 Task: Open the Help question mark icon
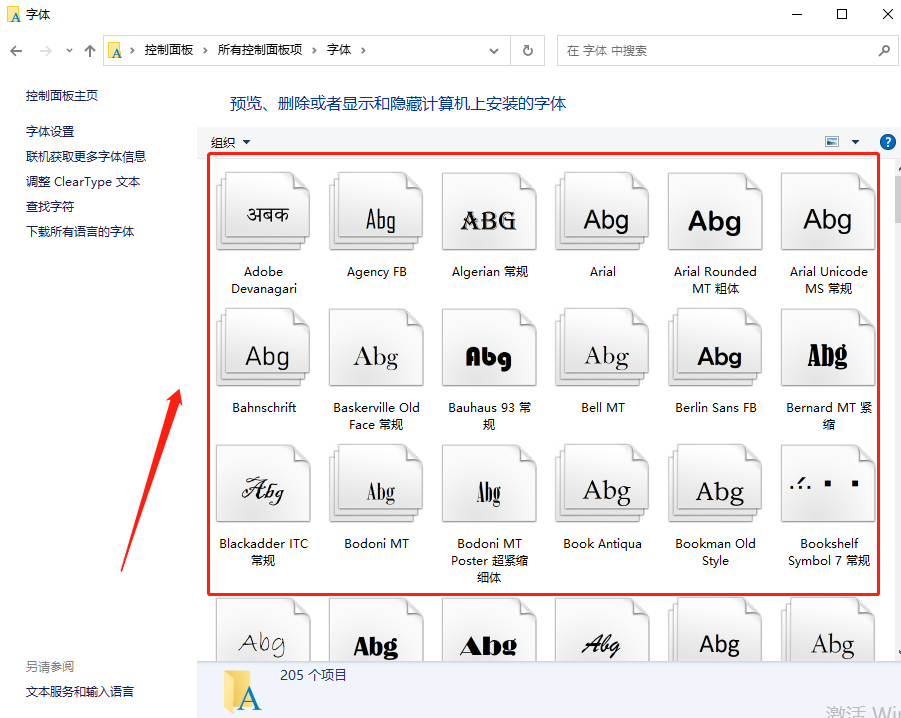[x=888, y=141]
